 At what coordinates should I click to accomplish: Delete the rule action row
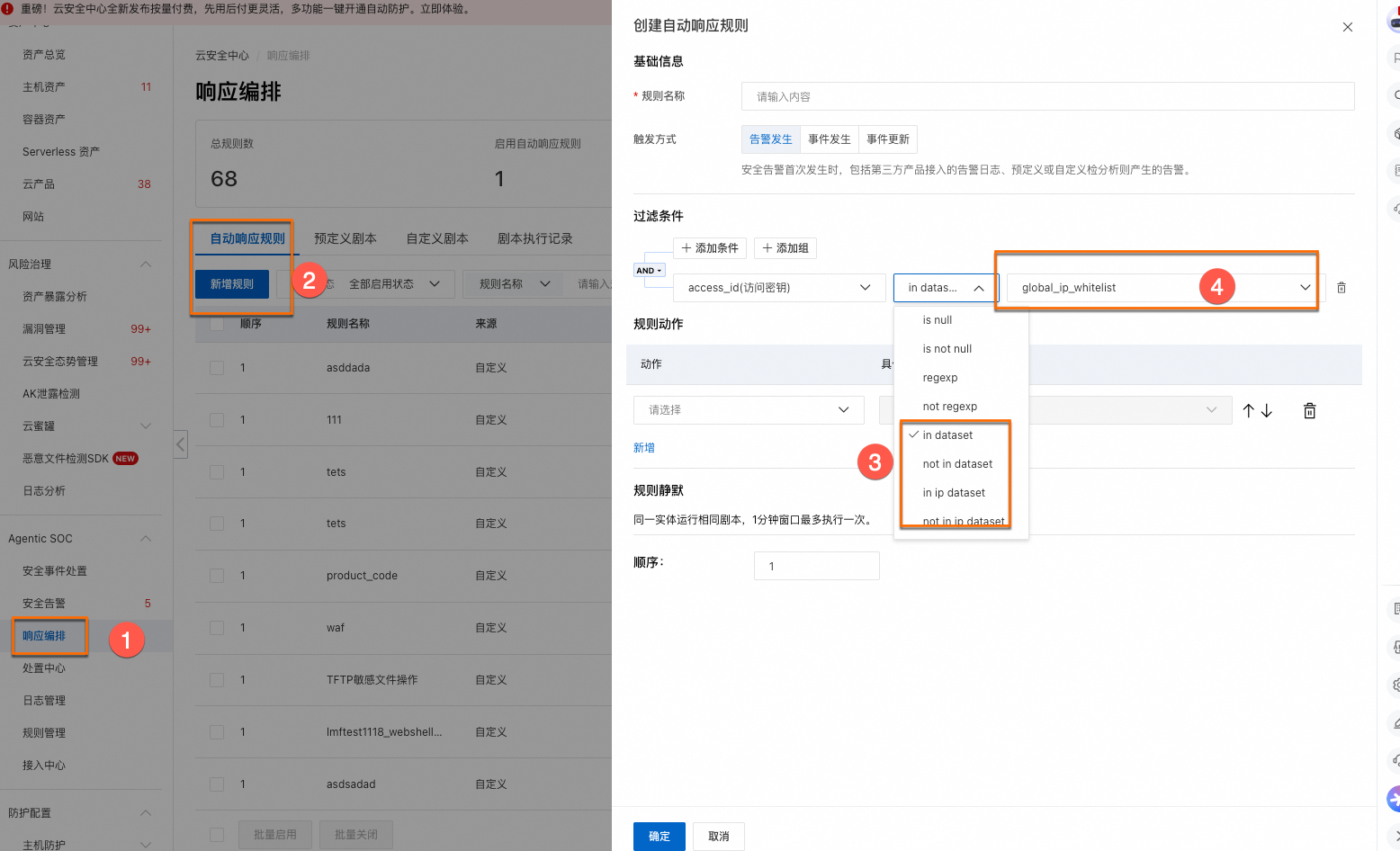pos(1310,410)
